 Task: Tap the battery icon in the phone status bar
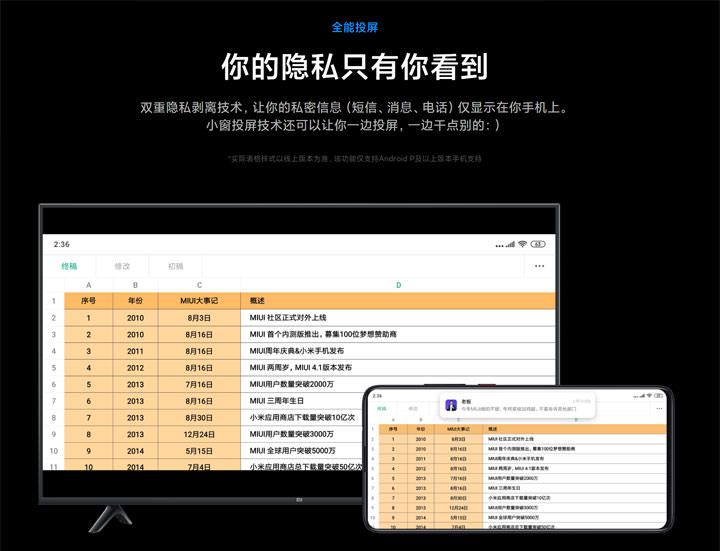click(658, 395)
